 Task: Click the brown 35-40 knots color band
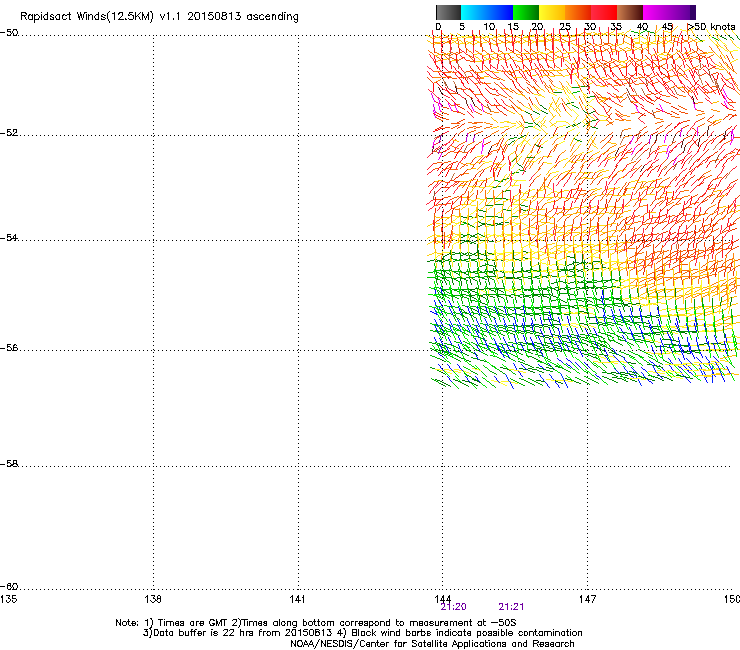click(x=630, y=12)
